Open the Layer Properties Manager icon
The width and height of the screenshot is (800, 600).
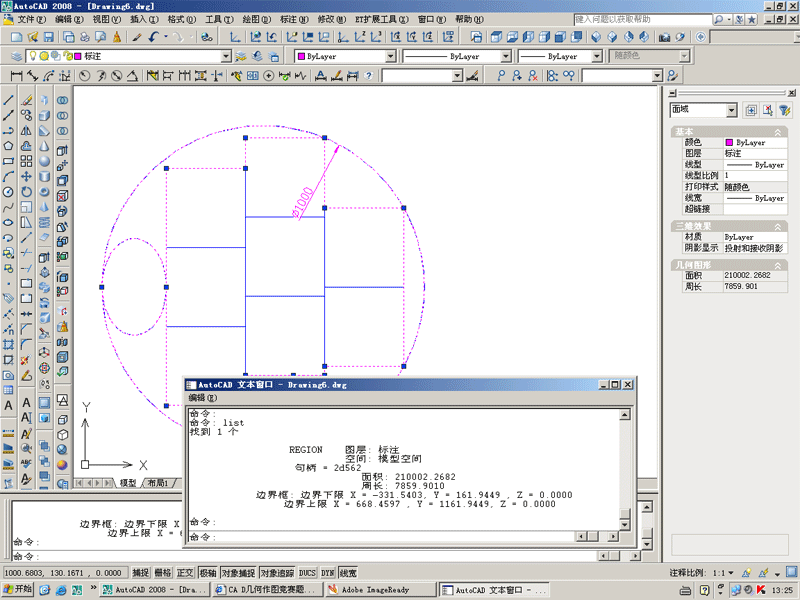[17, 56]
